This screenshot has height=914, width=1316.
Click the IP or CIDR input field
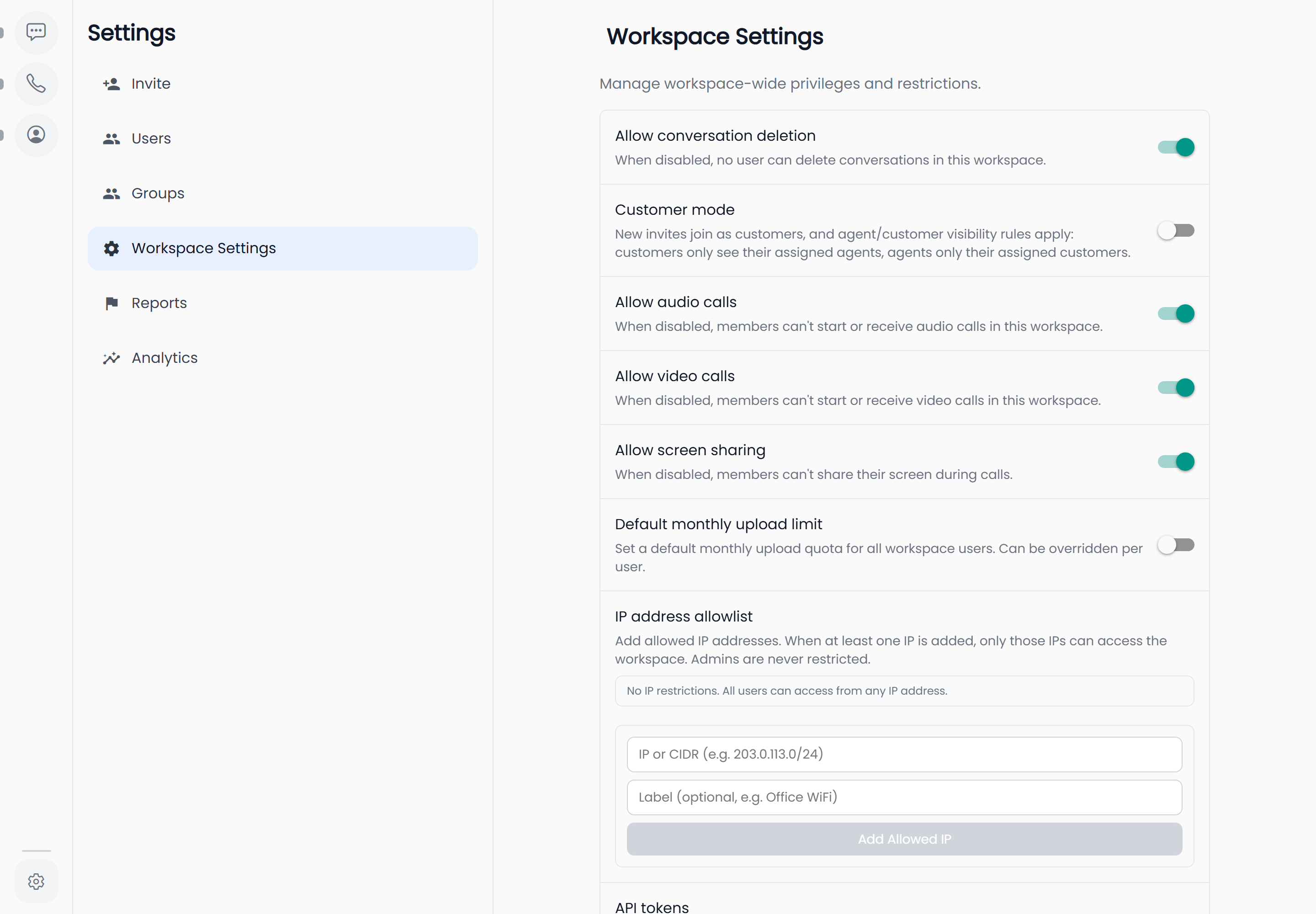pos(904,754)
